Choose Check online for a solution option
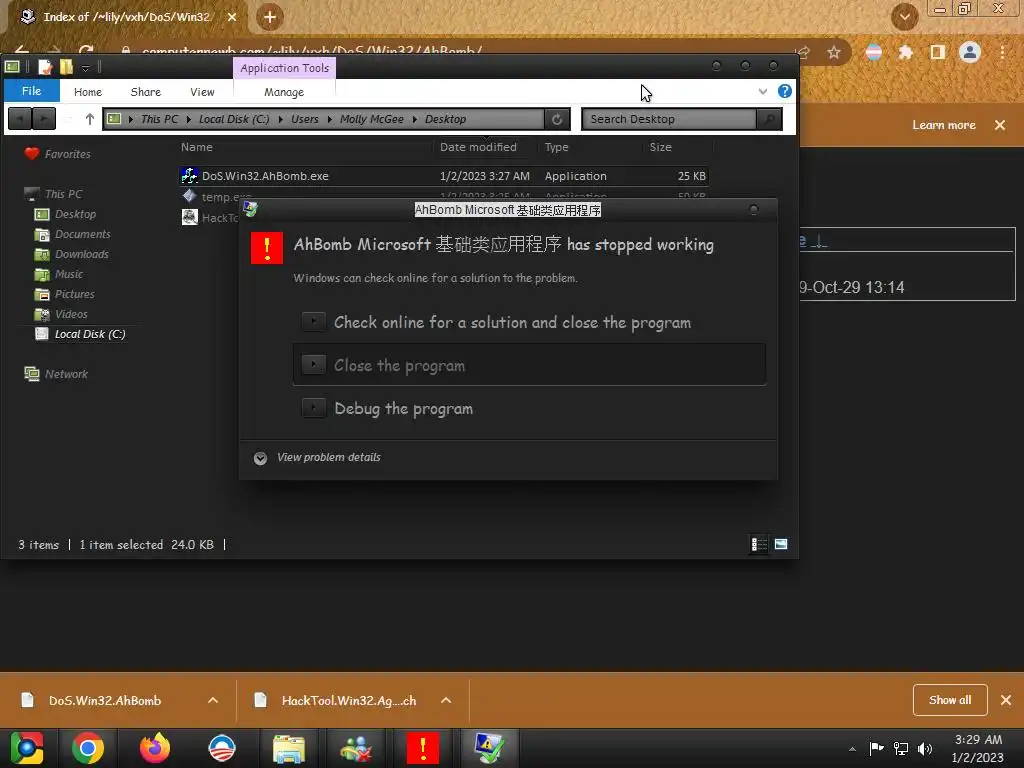The height and width of the screenshot is (768, 1024). coord(529,323)
